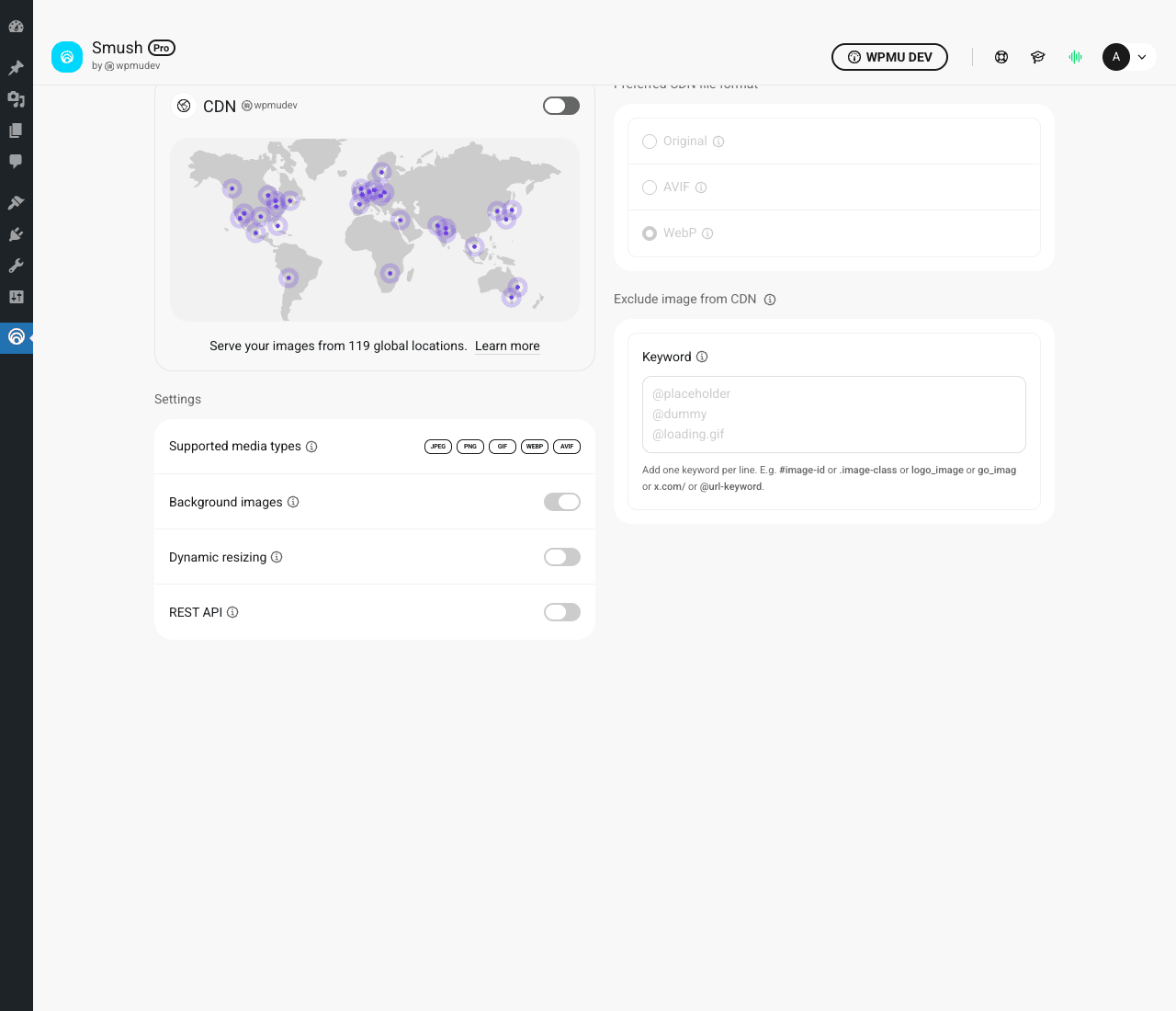Viewport: 1176px width, 1011px height.
Task: Open the Tools wrench sidebar icon
Action: tap(16, 266)
